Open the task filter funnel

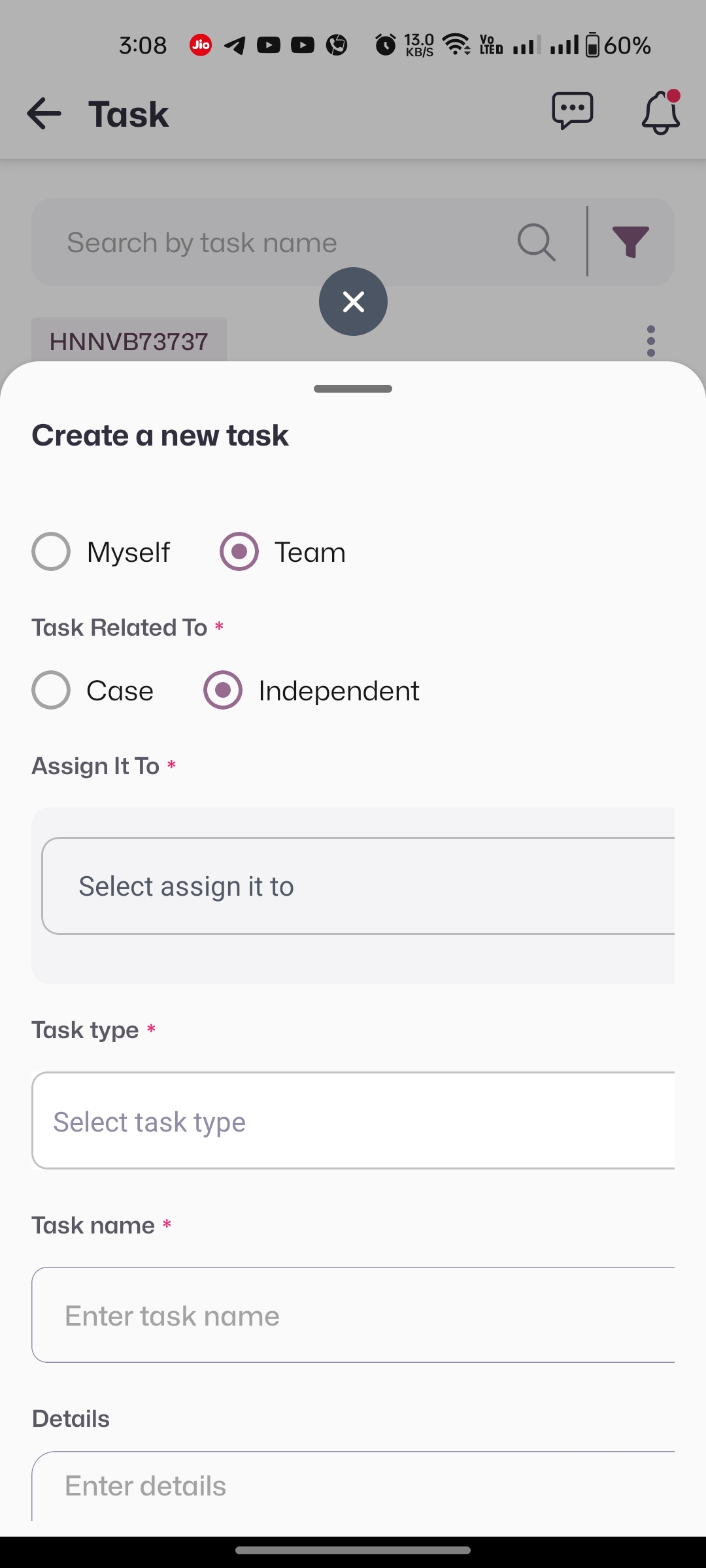[x=630, y=242]
